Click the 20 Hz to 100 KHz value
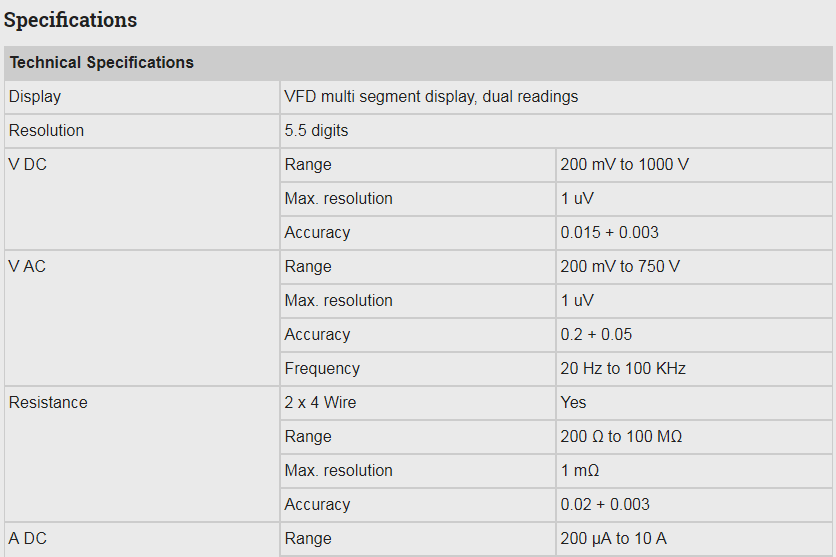Image resolution: width=836 pixels, height=557 pixels. [x=623, y=369]
